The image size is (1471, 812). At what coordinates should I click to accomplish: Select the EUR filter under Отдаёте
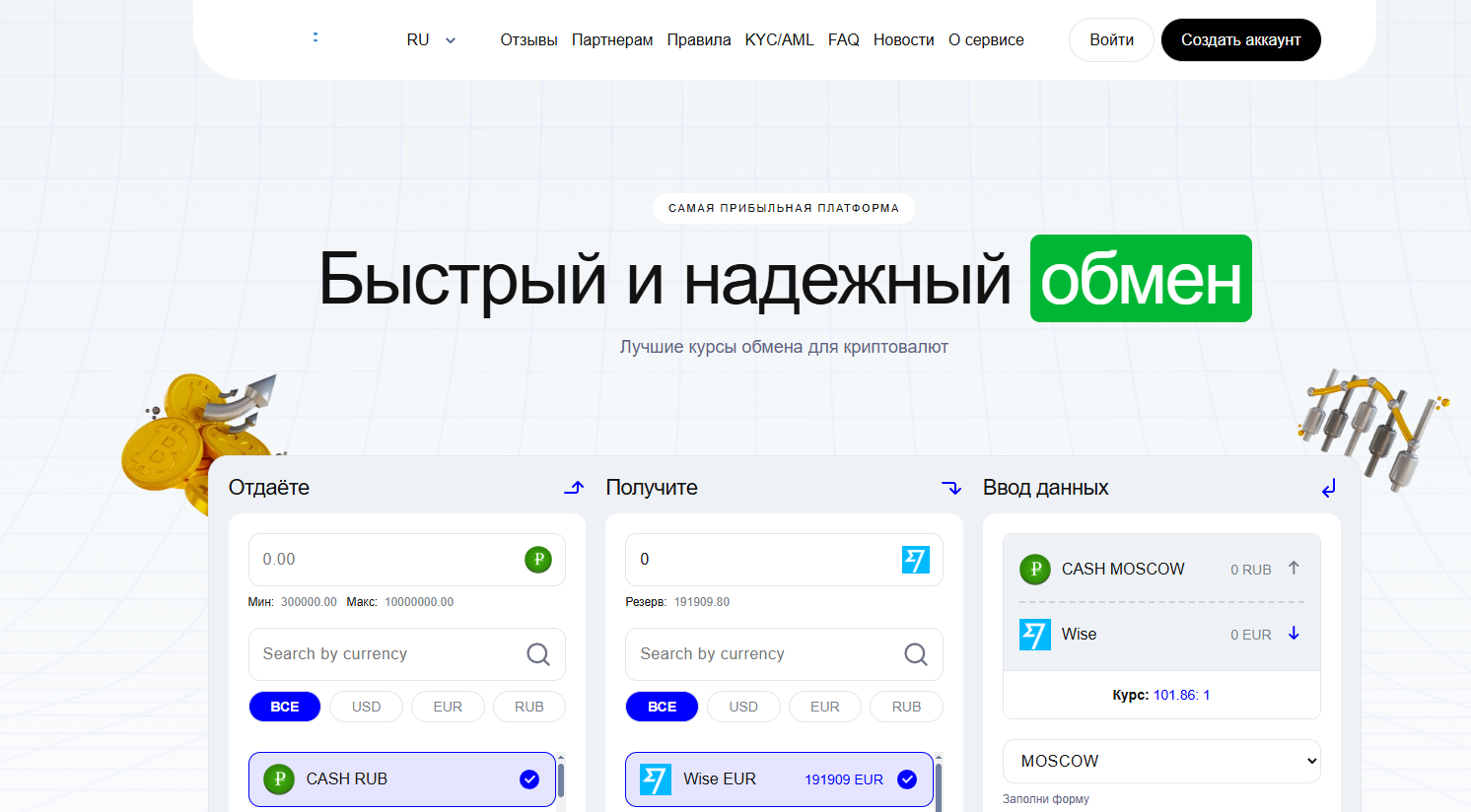click(x=448, y=707)
